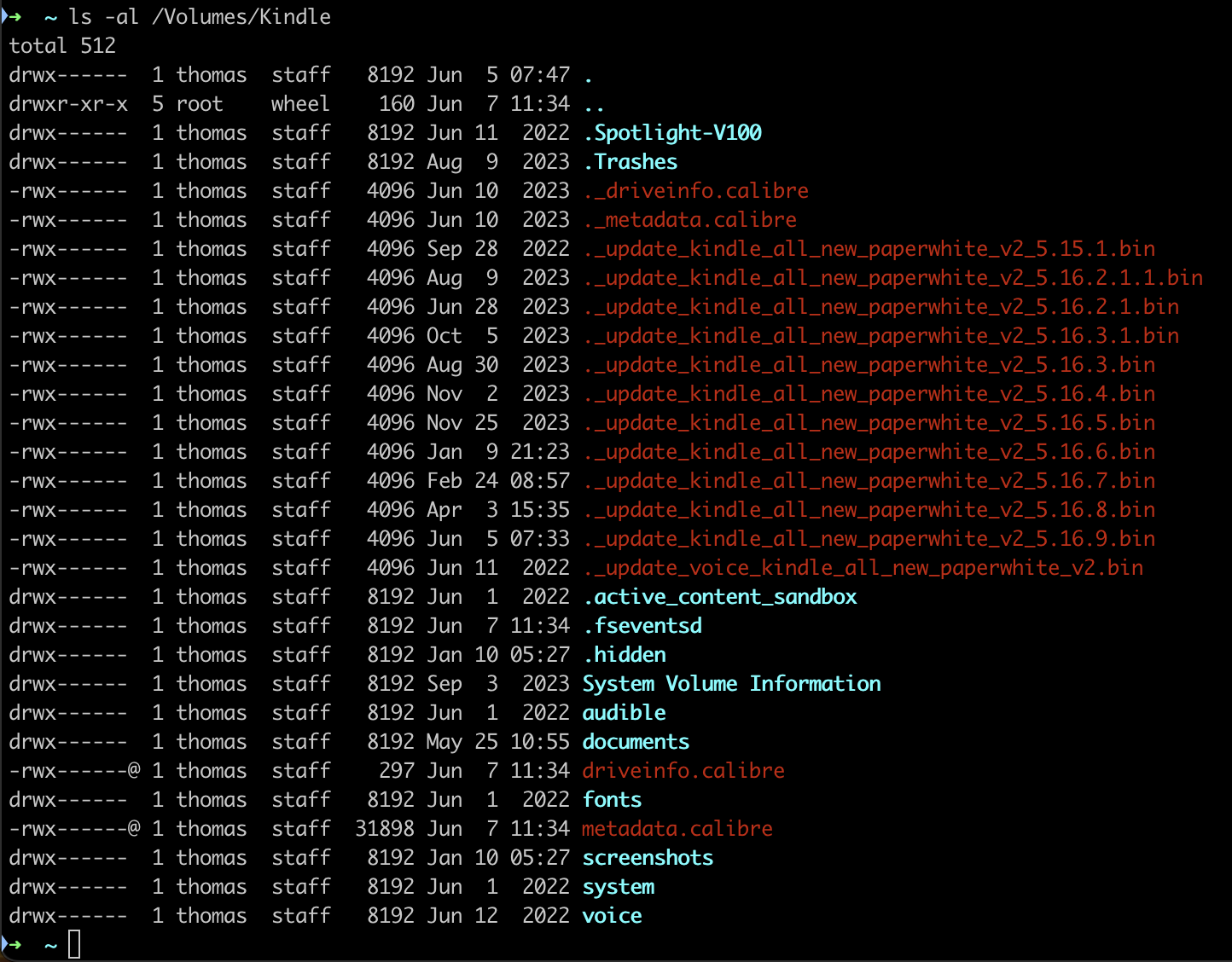Click the file size 31898
Image resolution: width=1232 pixels, height=962 pixels.
(385, 829)
